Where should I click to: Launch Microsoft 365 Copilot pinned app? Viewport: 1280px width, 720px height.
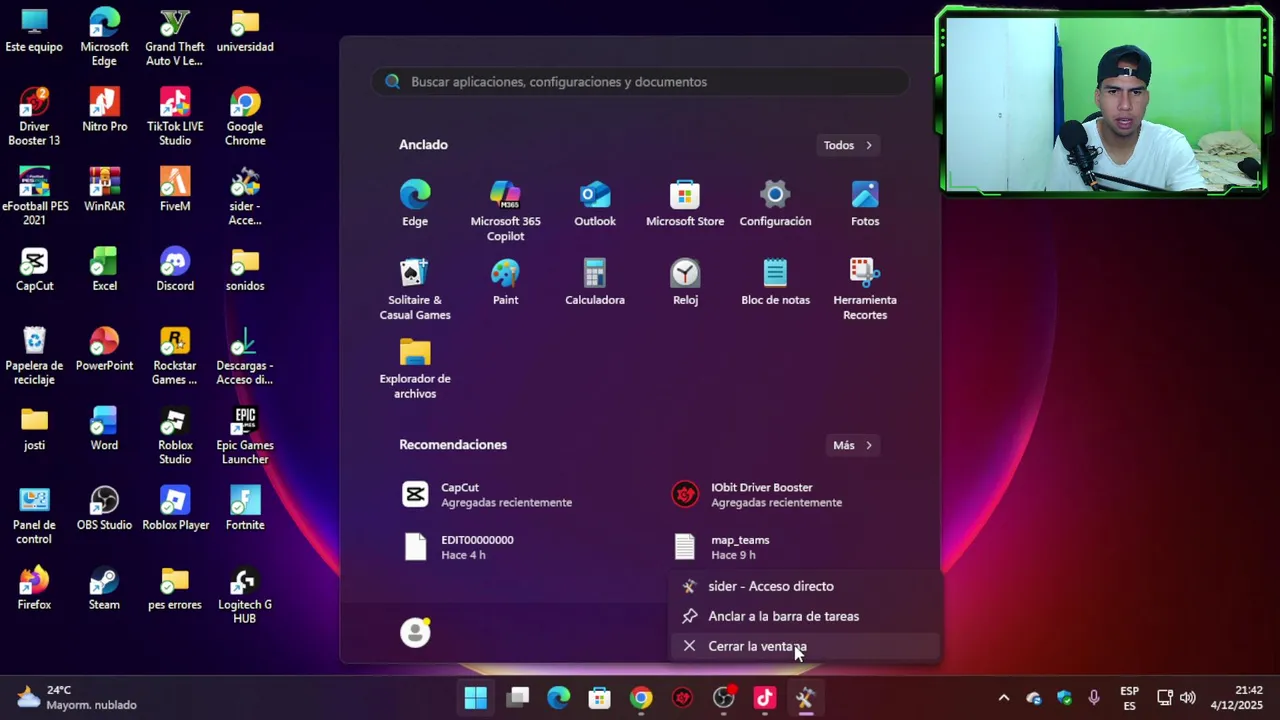click(505, 211)
